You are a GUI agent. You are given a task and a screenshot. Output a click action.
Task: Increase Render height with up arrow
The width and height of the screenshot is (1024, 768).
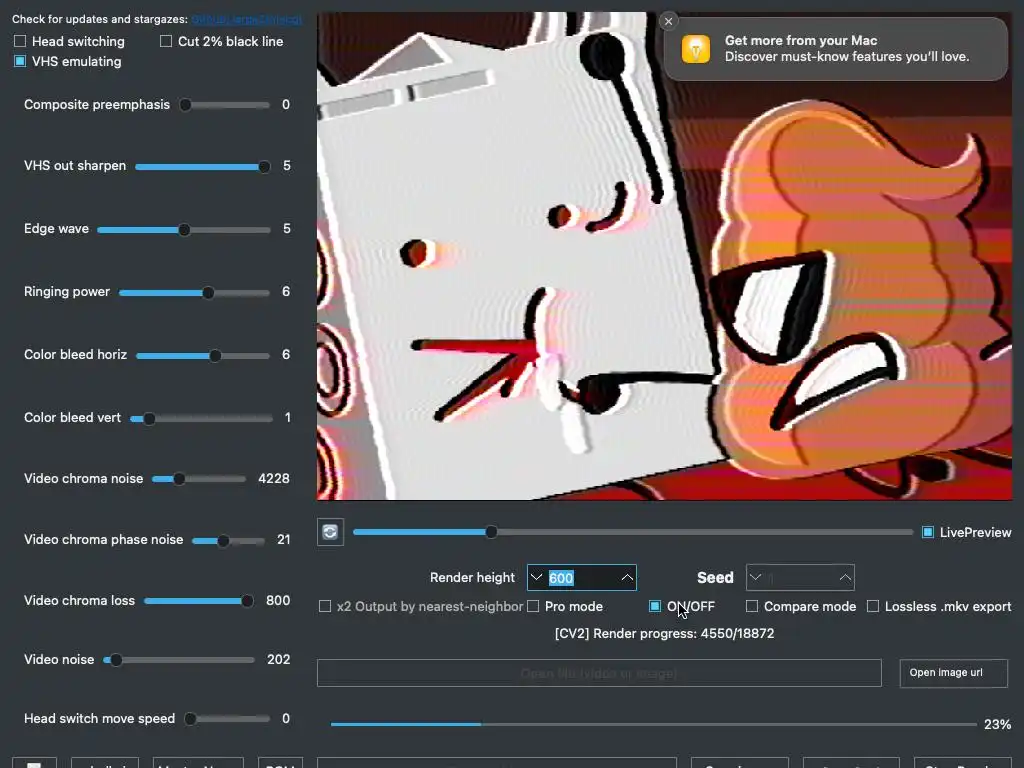coord(627,577)
